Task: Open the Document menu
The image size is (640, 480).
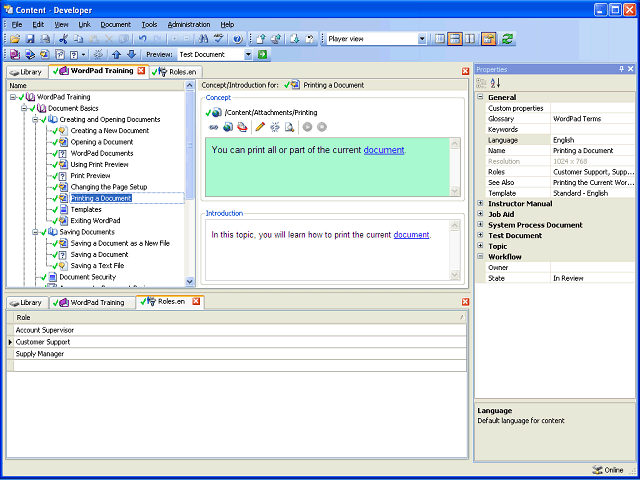Action: pyautogui.click(x=116, y=24)
